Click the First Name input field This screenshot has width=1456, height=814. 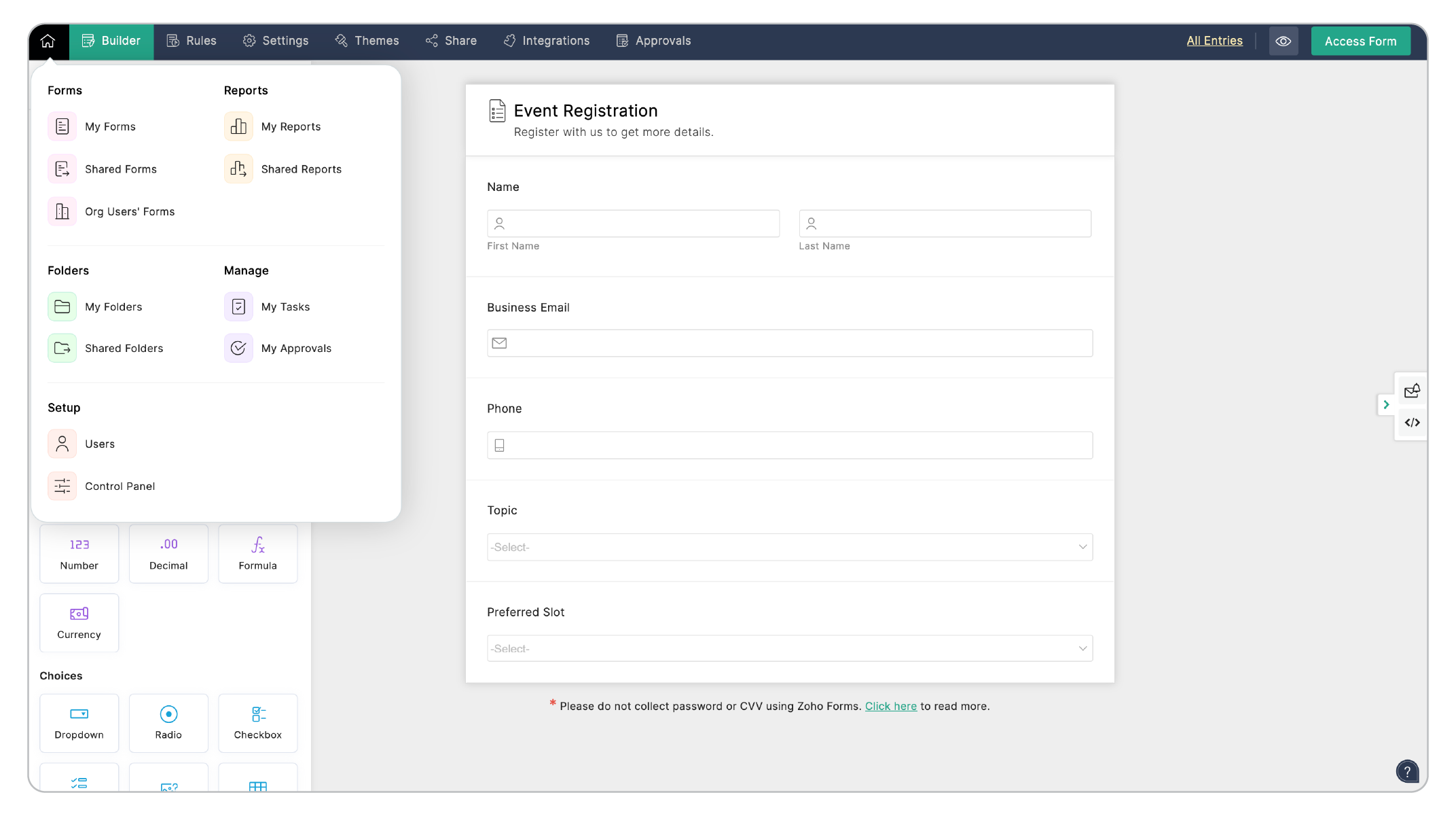[633, 224]
